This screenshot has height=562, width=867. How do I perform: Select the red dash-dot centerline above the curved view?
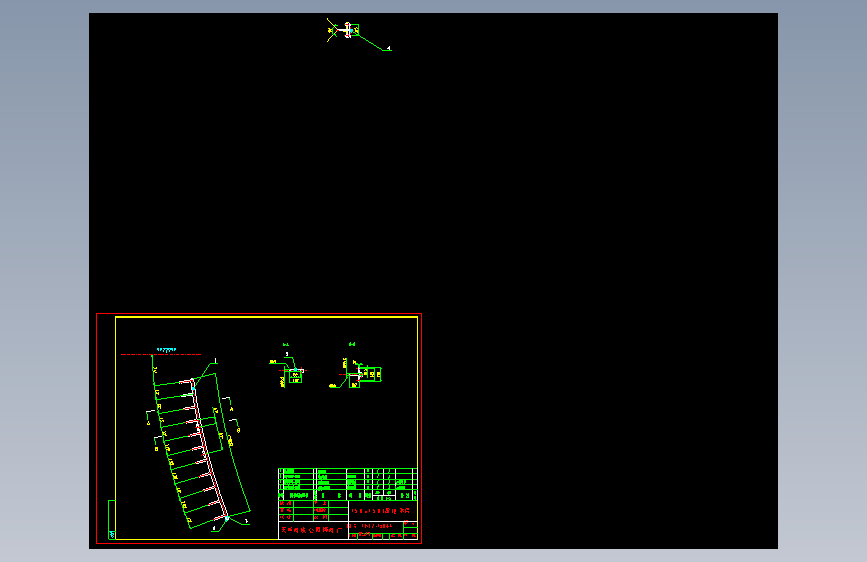[161, 355]
